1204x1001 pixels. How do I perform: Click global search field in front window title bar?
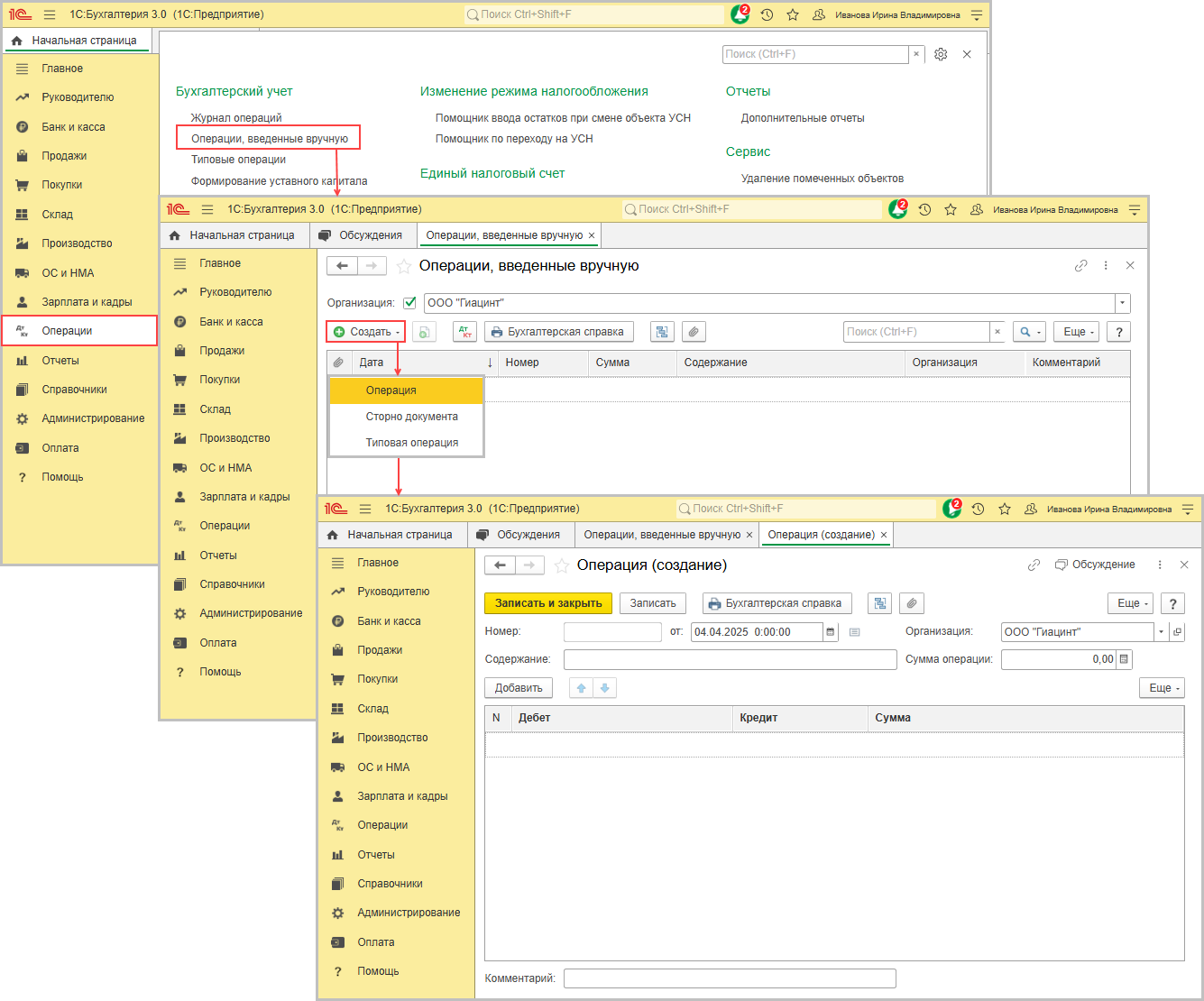coord(806,509)
